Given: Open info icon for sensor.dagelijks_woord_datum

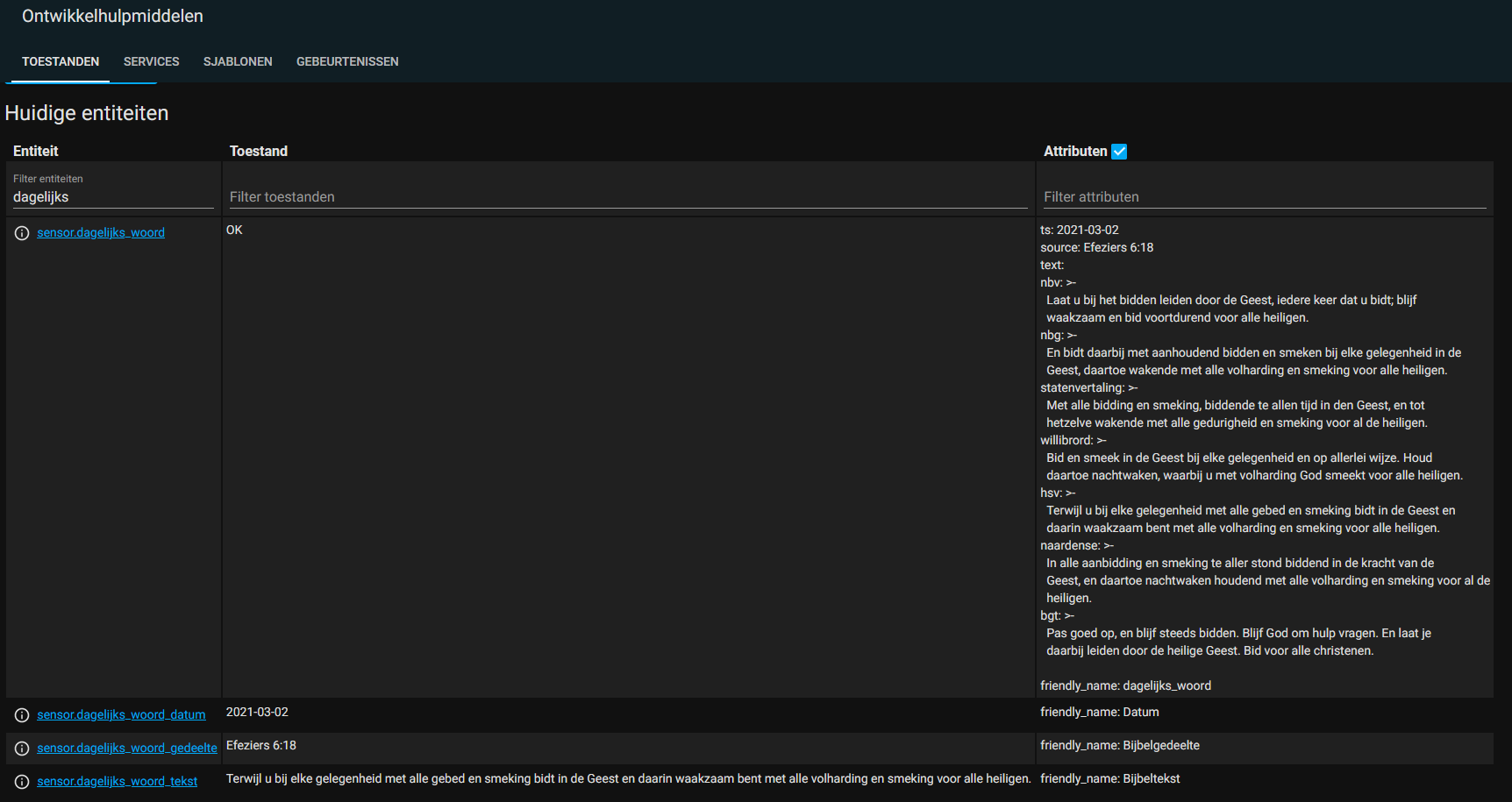Looking at the screenshot, I should [22, 715].
